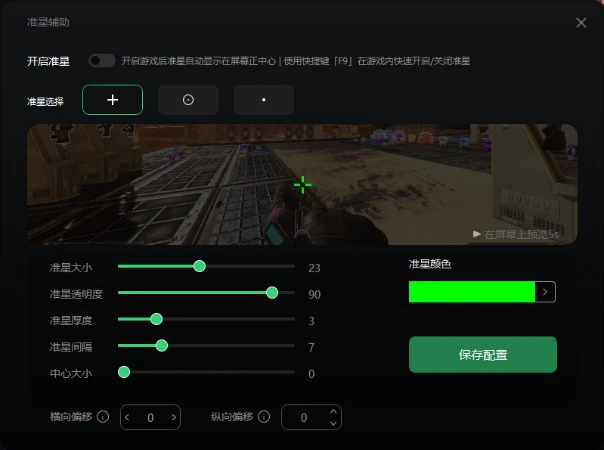Decrease 纵向偏移 with the down arrow
This screenshot has height=450, width=604.
tap(333, 423)
